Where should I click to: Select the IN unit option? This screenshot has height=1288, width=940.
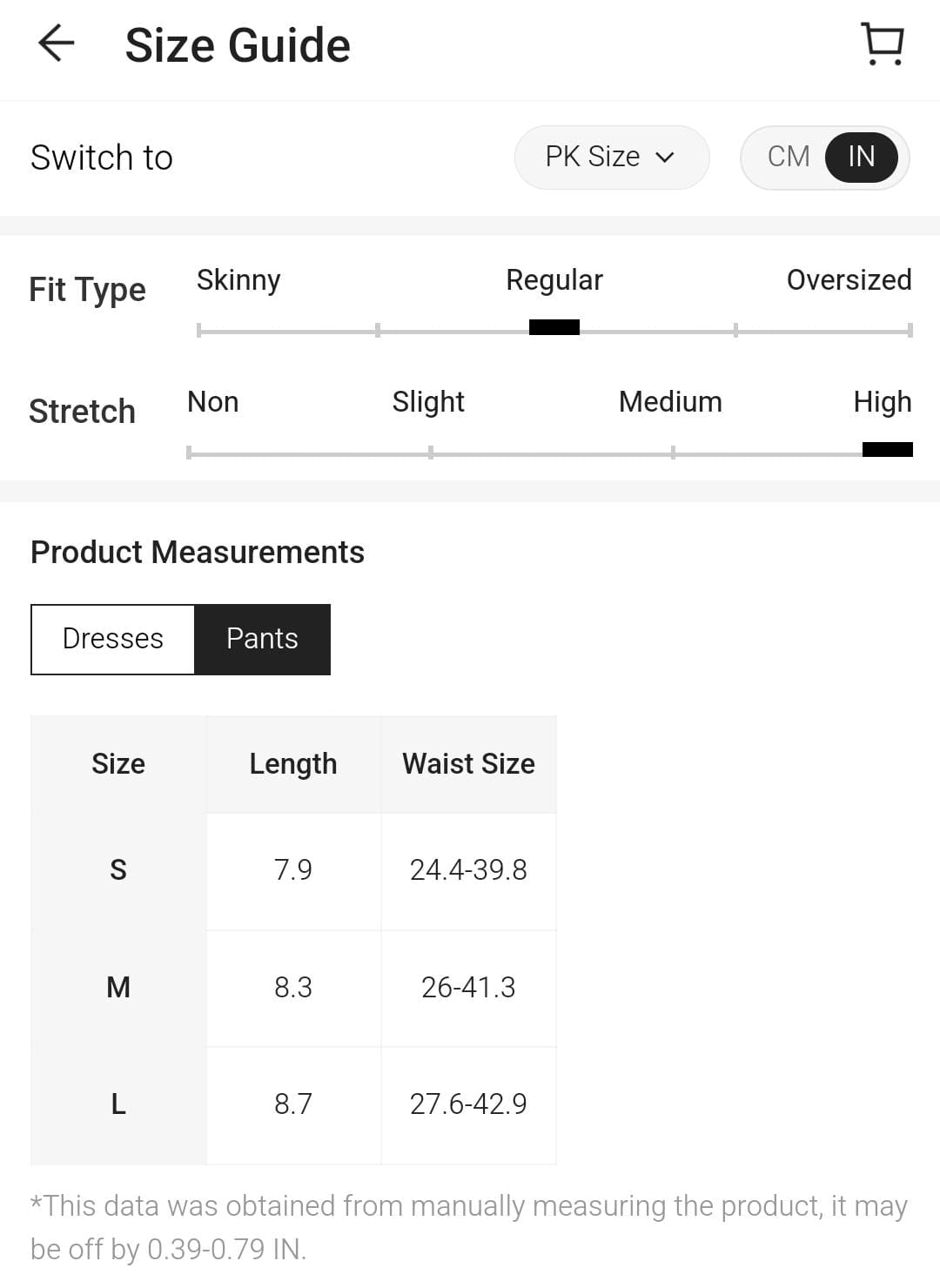coord(861,157)
